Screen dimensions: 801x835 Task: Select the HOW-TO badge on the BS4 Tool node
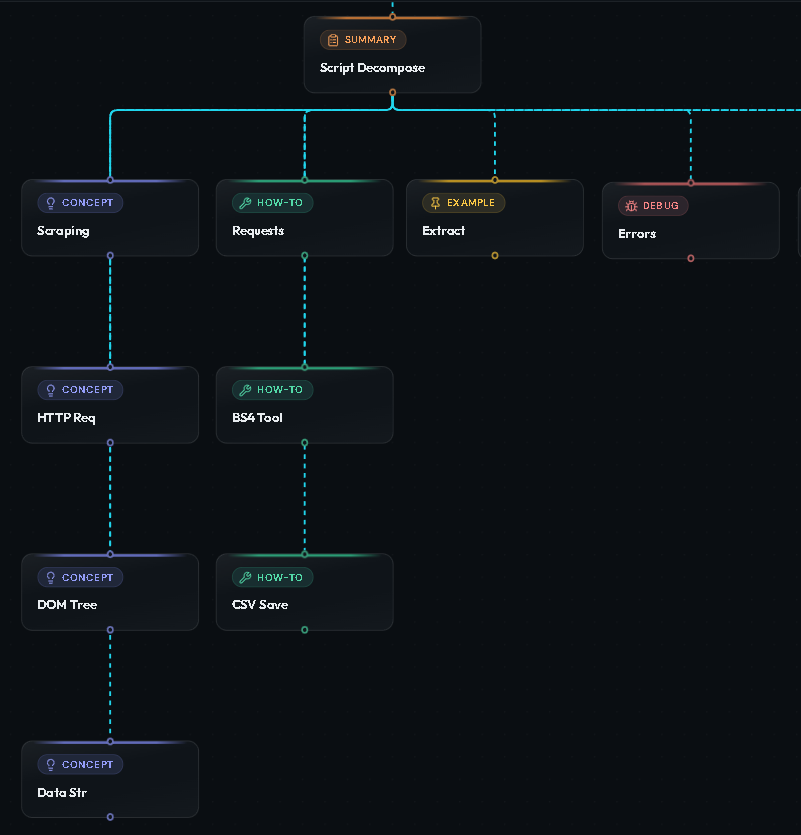click(x=272, y=390)
